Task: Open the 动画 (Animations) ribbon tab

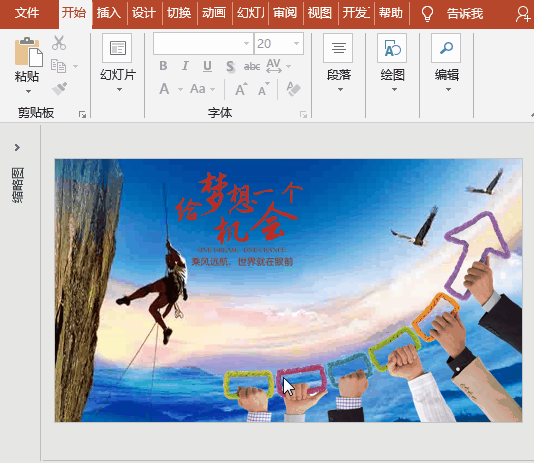Action: pyautogui.click(x=214, y=13)
